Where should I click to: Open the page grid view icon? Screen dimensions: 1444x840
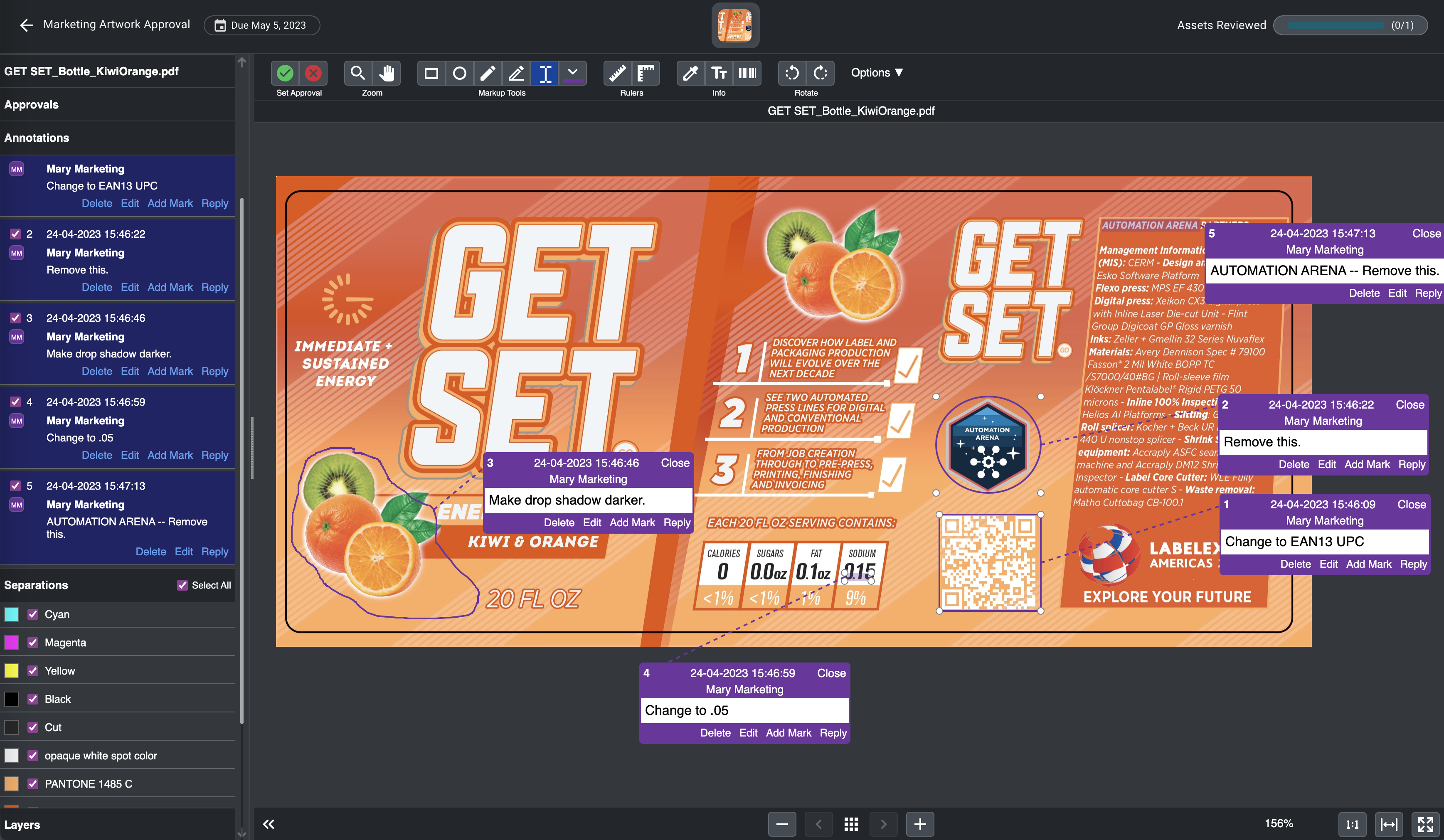[x=852, y=824]
